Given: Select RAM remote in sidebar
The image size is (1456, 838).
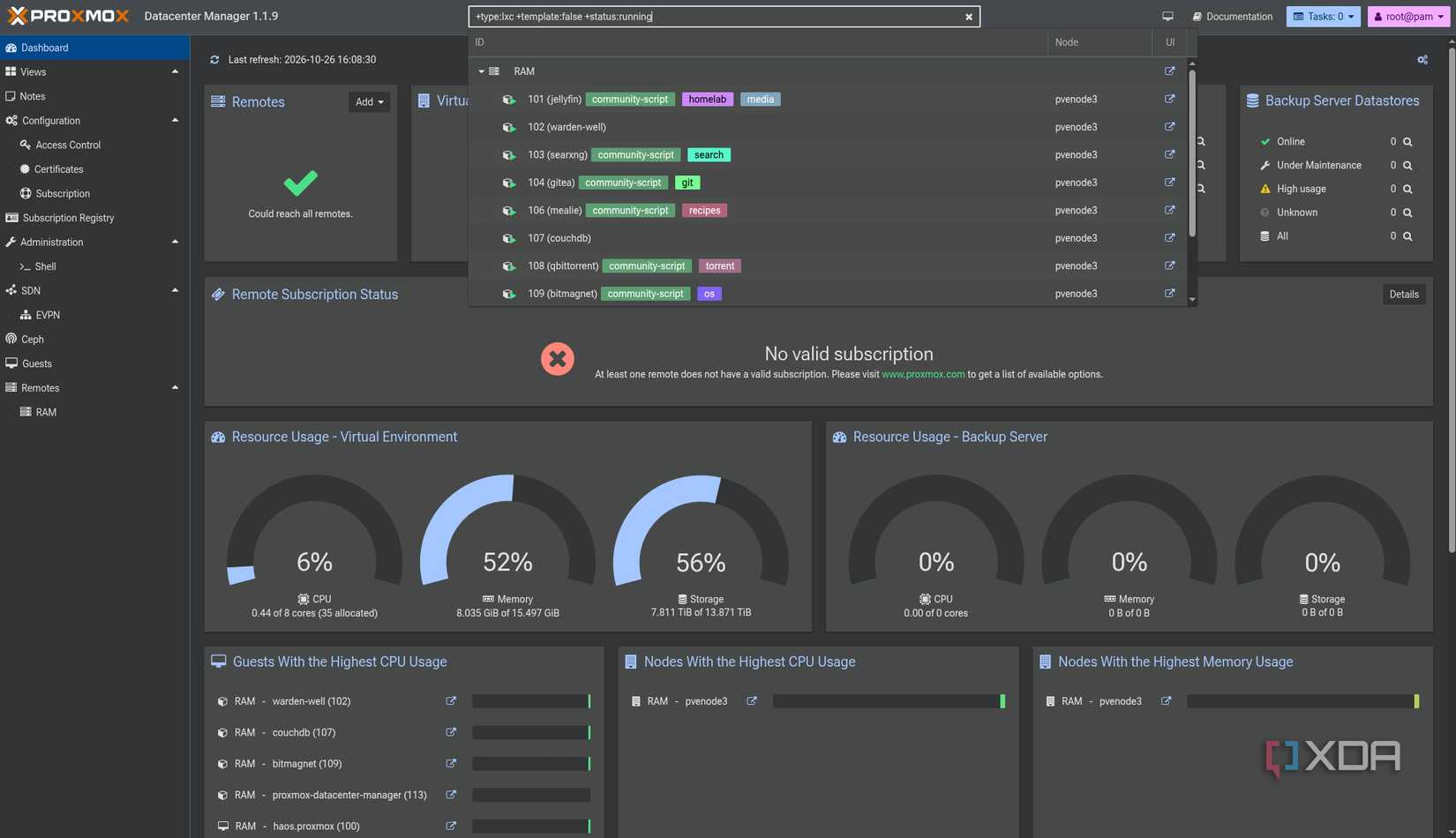Looking at the screenshot, I should [94, 412].
